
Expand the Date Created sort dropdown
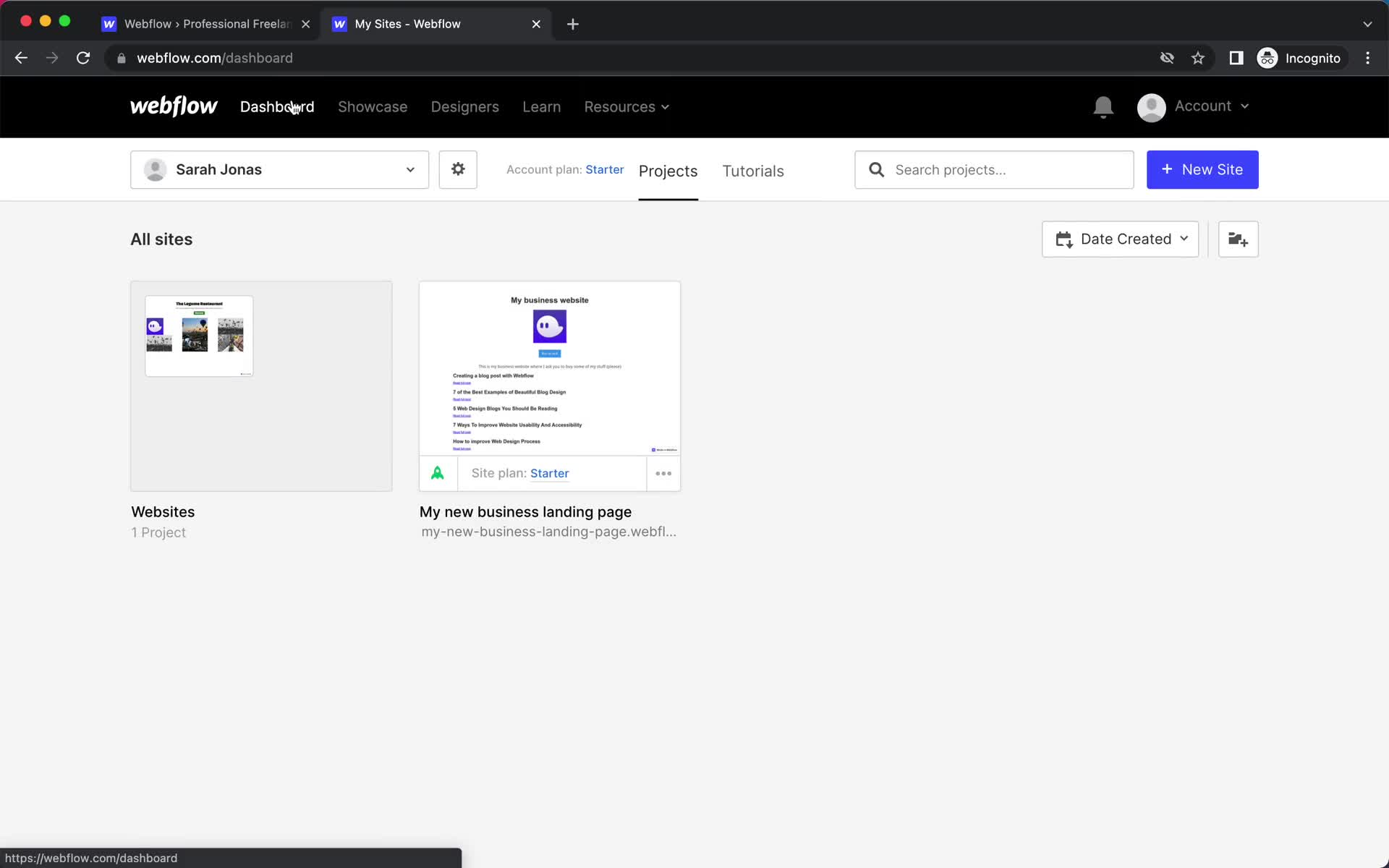[x=1120, y=239]
